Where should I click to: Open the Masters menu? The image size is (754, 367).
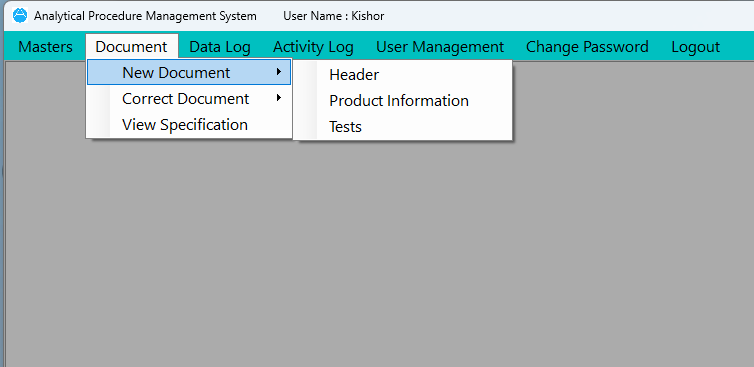[x=45, y=47]
